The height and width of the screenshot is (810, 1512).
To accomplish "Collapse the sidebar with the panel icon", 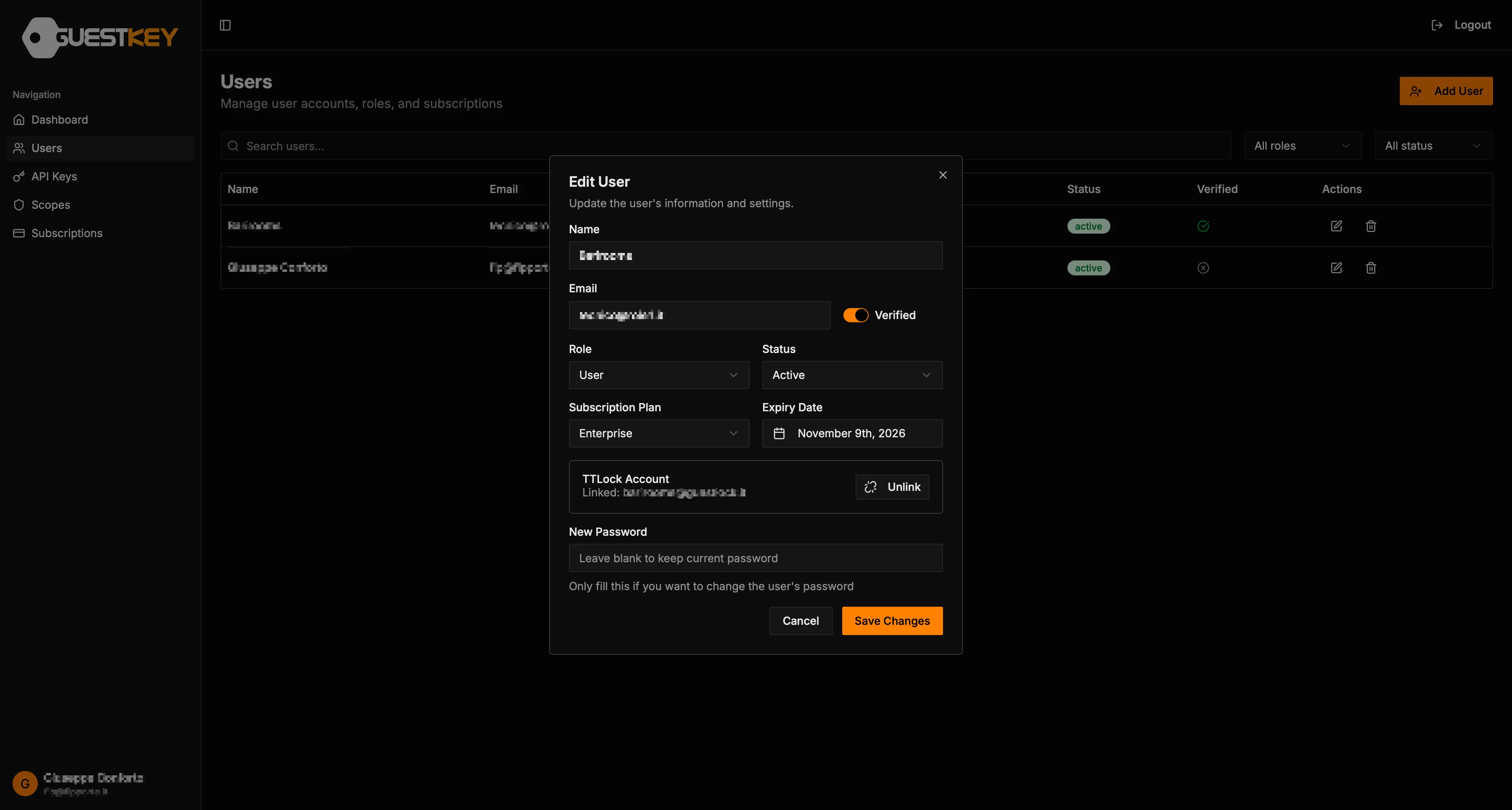I will pyautogui.click(x=225, y=25).
